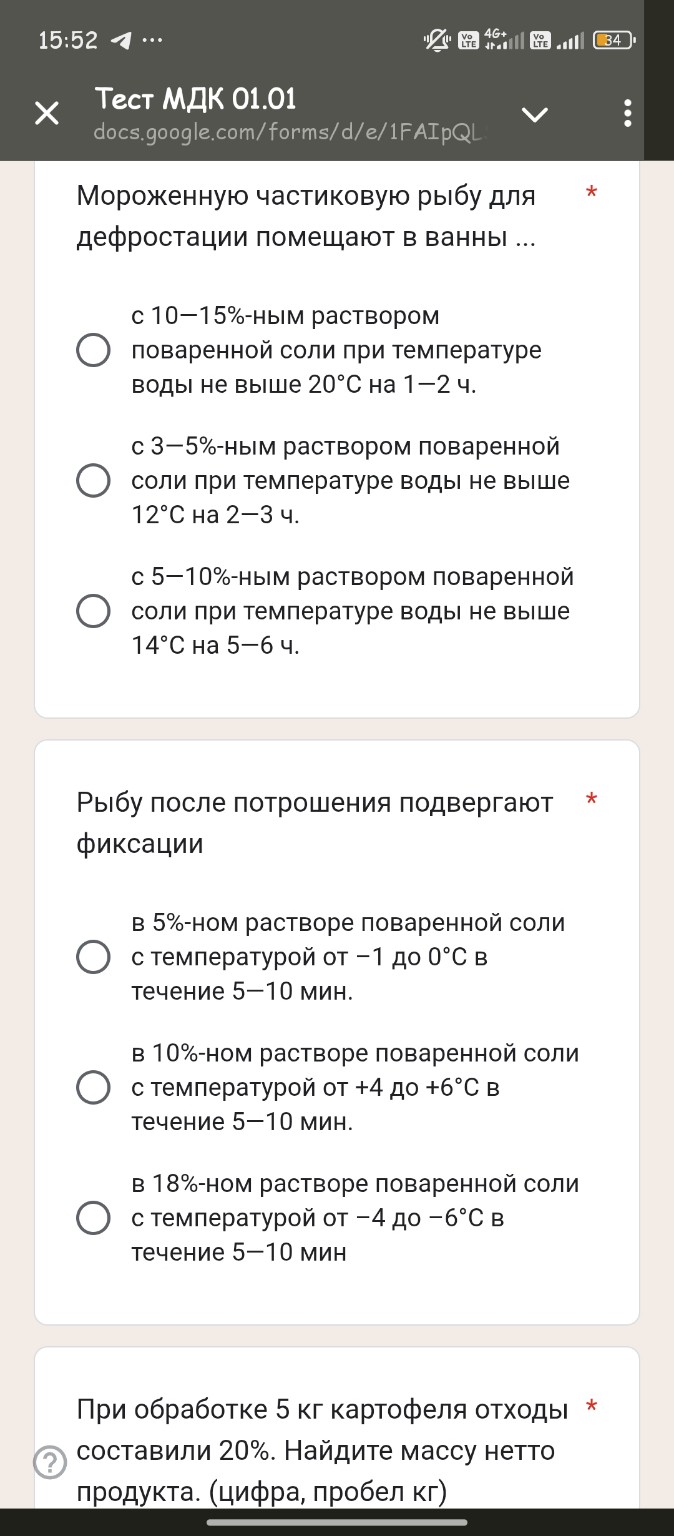Select the 3−5% salt solution option
Viewport: 674px width, 1536px height.
coord(93,480)
